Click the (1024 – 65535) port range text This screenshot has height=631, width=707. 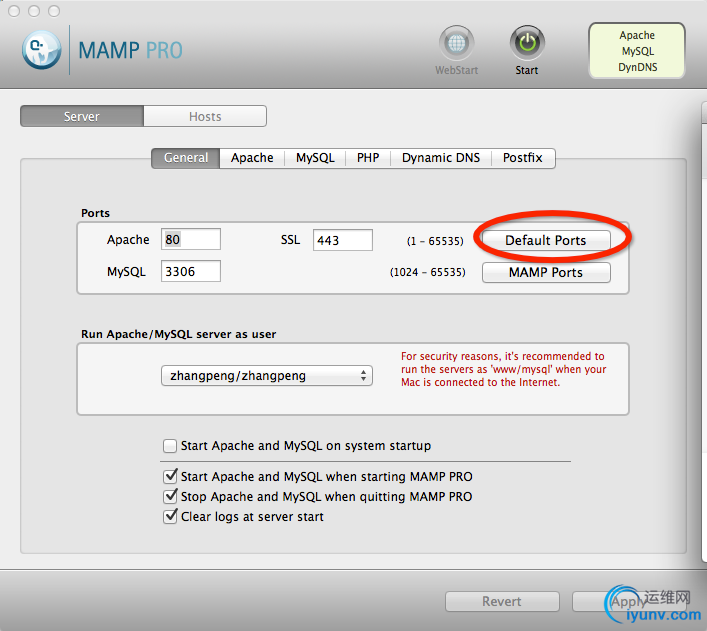[x=427, y=272]
